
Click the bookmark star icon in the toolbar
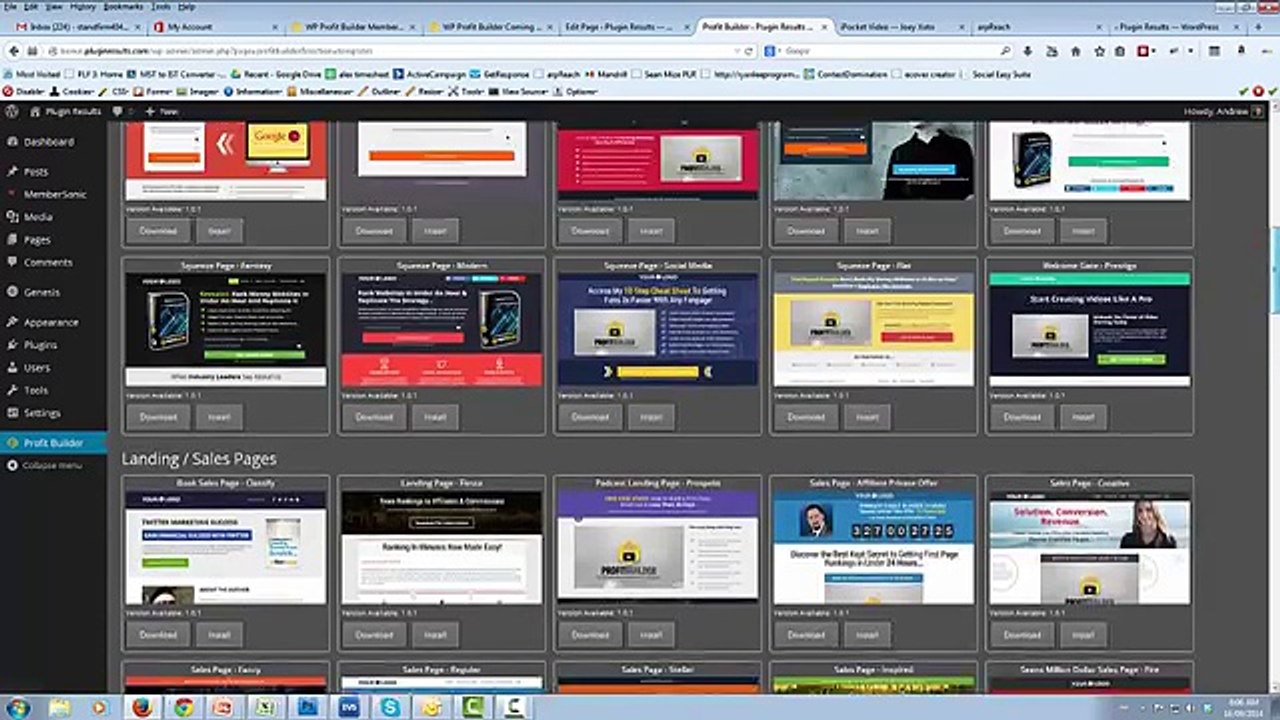(x=1099, y=51)
